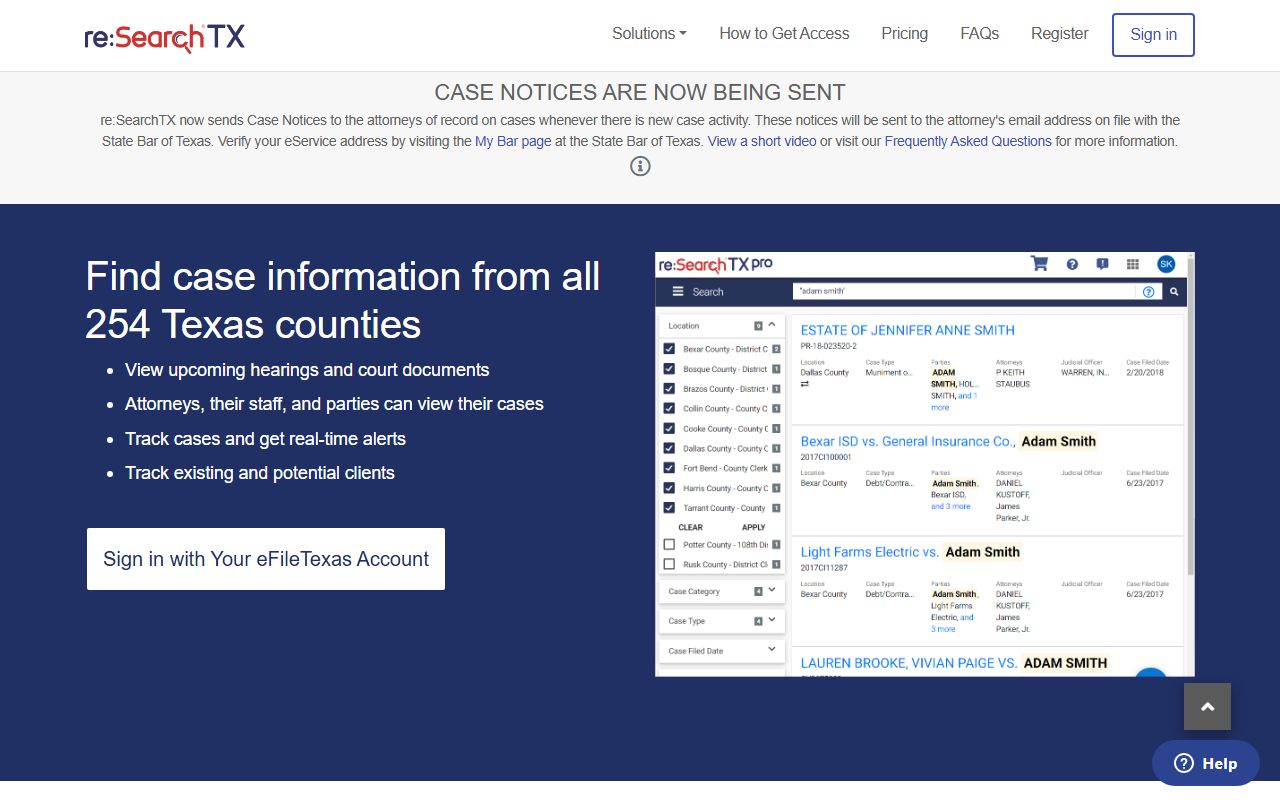
Task: Expand the Case Type filter
Action: (x=721, y=621)
